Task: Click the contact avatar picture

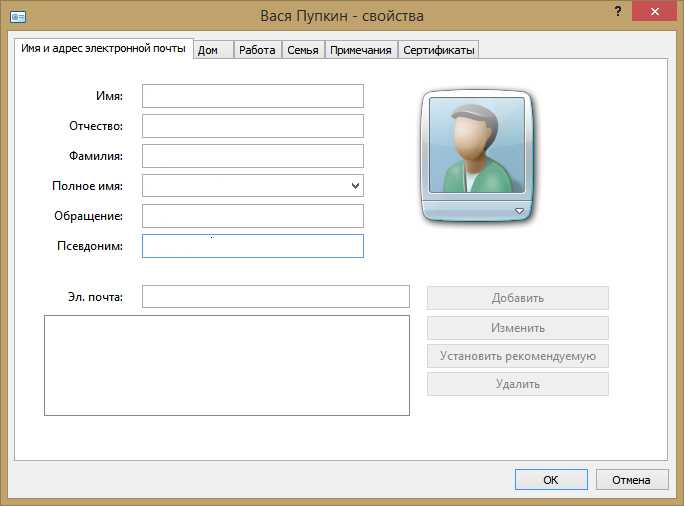Action: point(477,145)
